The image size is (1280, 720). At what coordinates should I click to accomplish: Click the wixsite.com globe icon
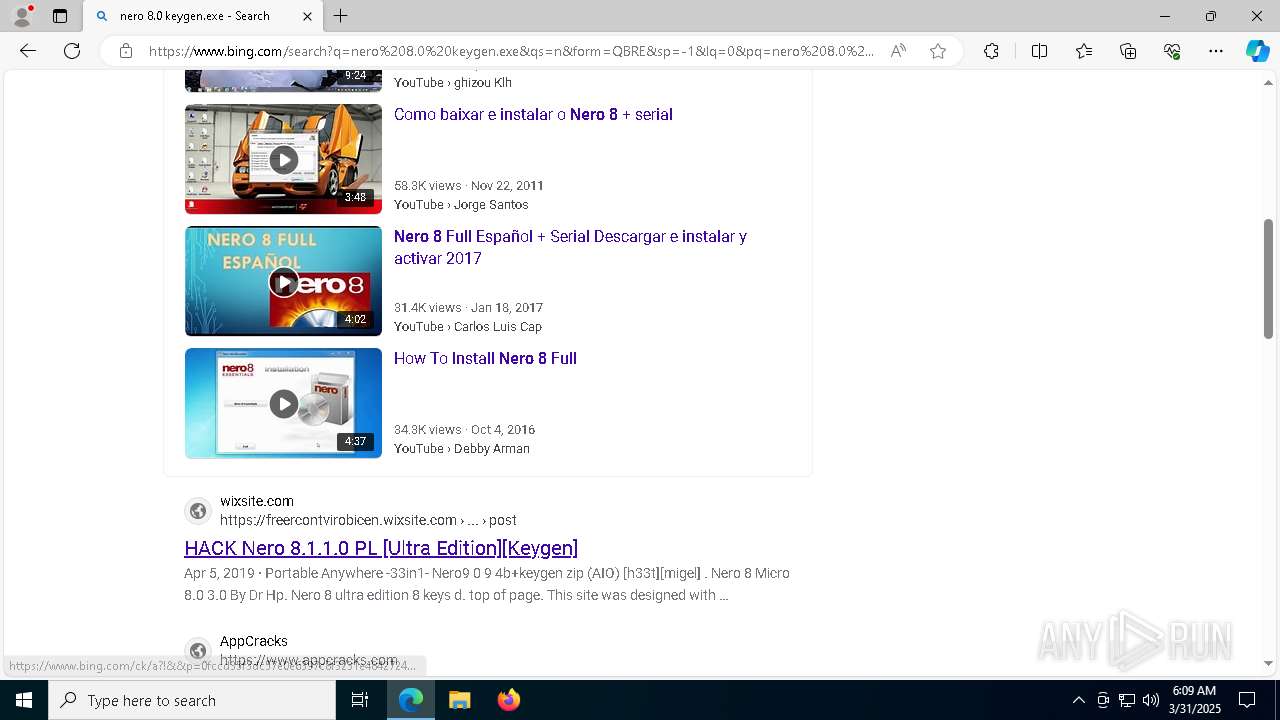[198, 511]
